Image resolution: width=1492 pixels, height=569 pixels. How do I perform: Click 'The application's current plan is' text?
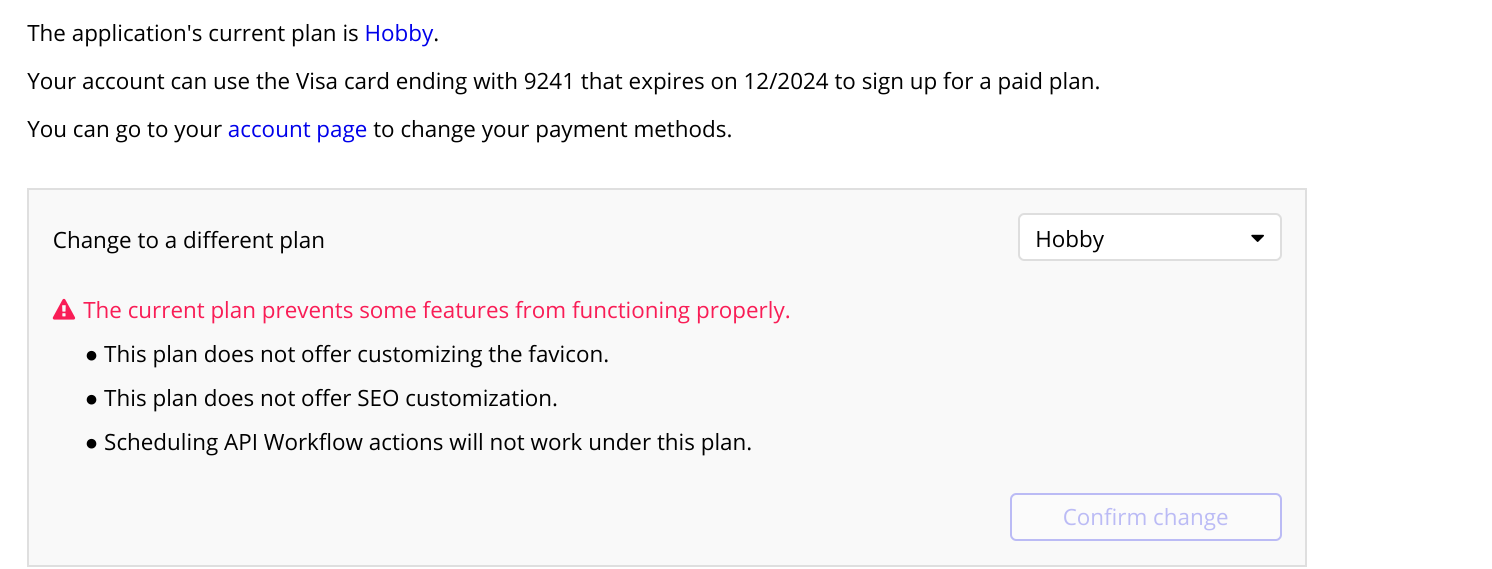(192, 33)
